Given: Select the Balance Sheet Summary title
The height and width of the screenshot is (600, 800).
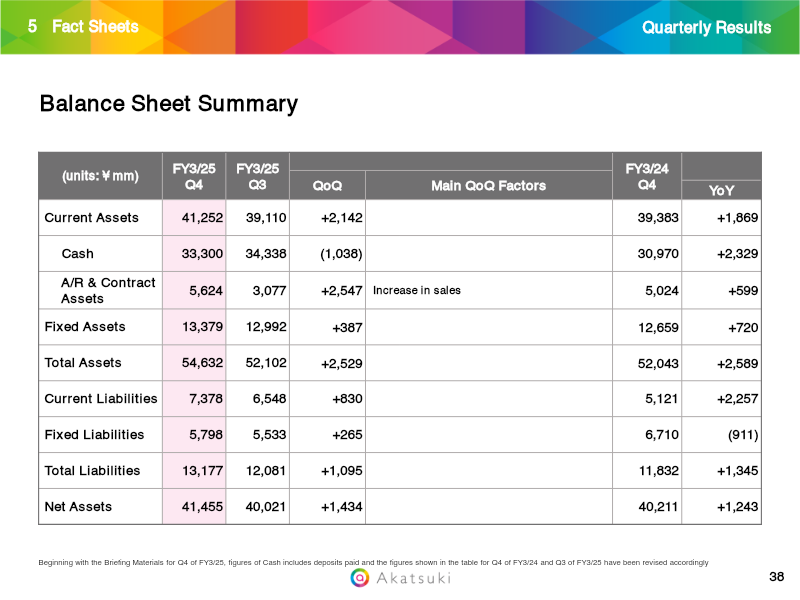Looking at the screenshot, I should click(168, 104).
